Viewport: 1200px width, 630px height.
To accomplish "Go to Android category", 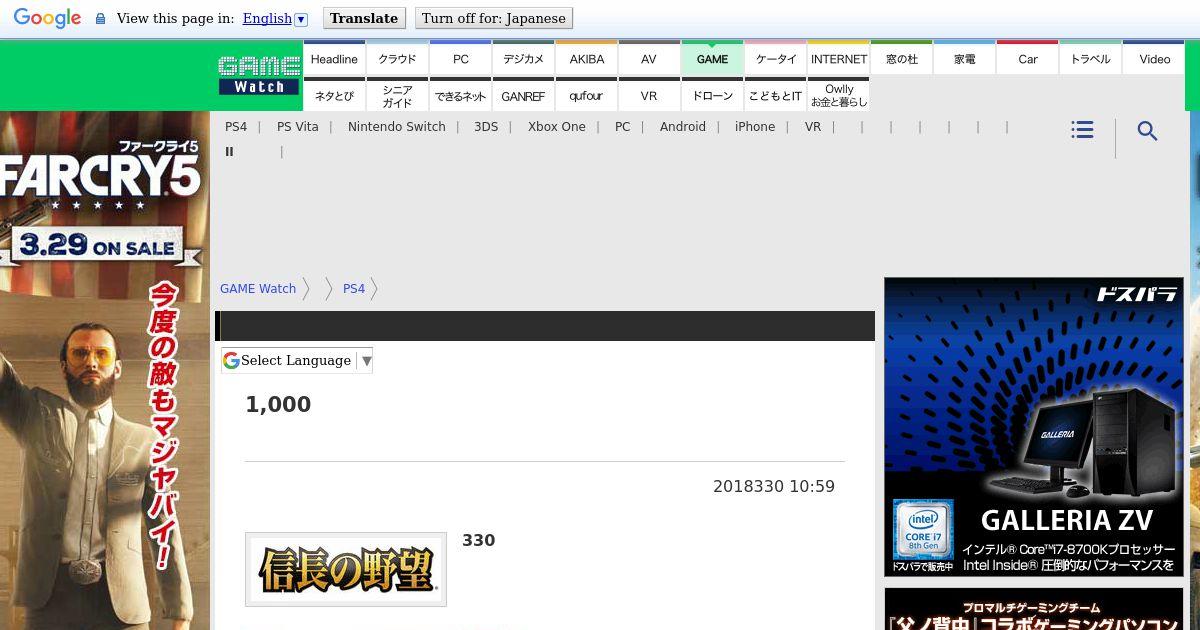I will [x=683, y=127].
